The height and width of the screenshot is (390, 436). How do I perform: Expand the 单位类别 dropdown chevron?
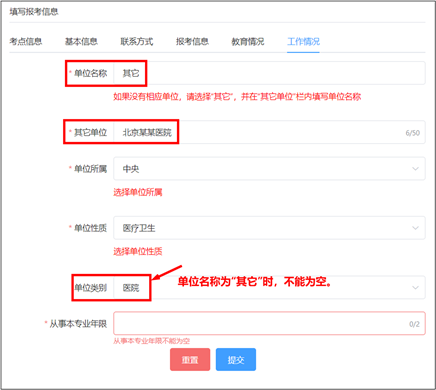415,287
